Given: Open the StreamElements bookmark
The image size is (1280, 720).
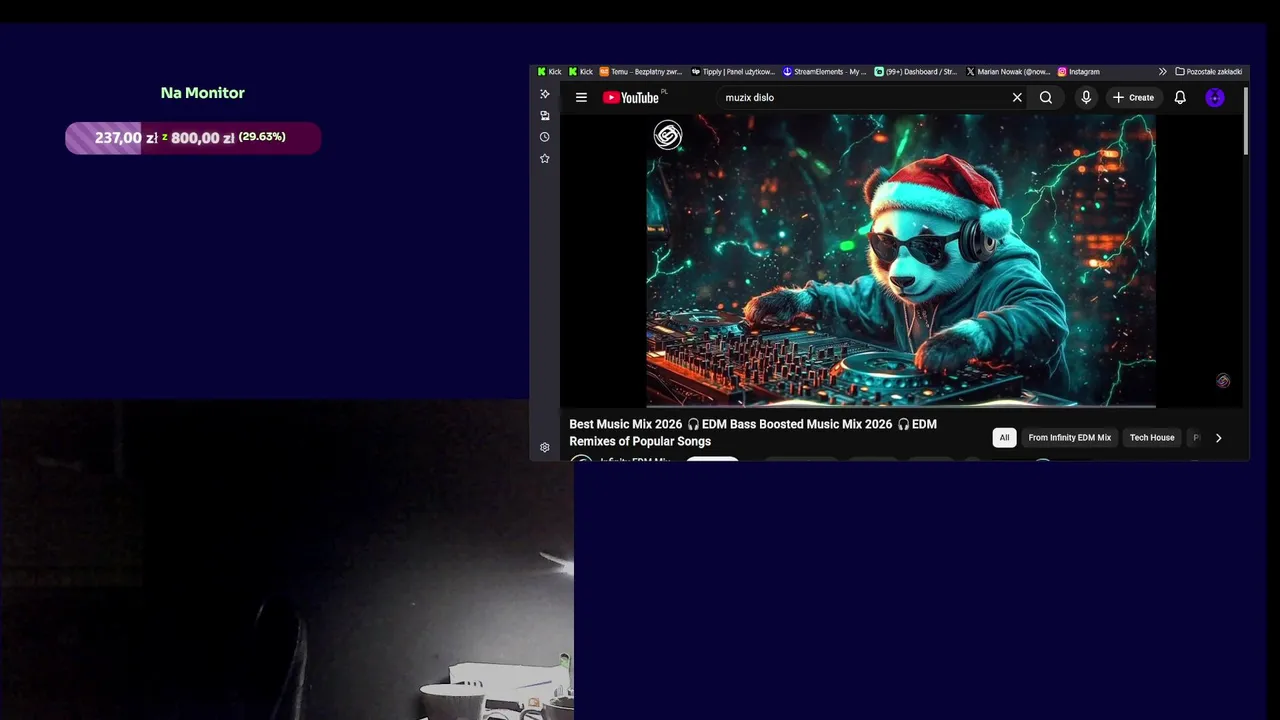Looking at the screenshot, I should 825,72.
